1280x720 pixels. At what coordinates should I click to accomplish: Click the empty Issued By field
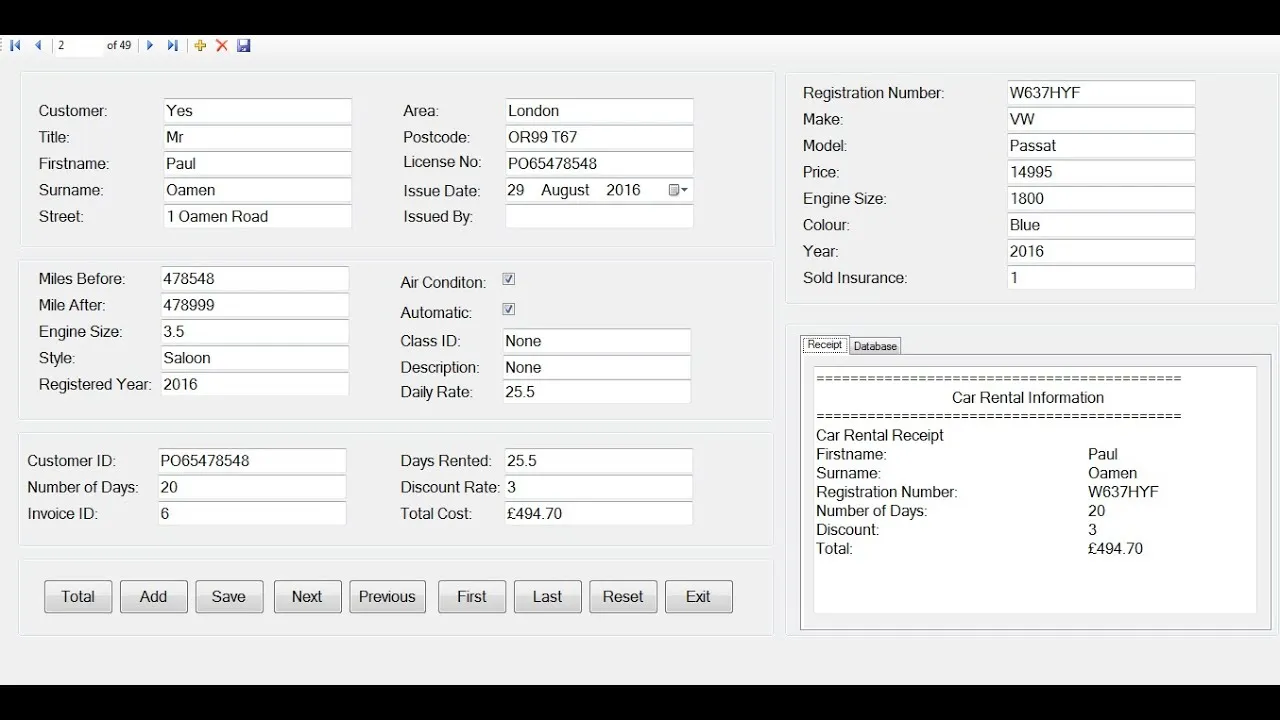(599, 216)
